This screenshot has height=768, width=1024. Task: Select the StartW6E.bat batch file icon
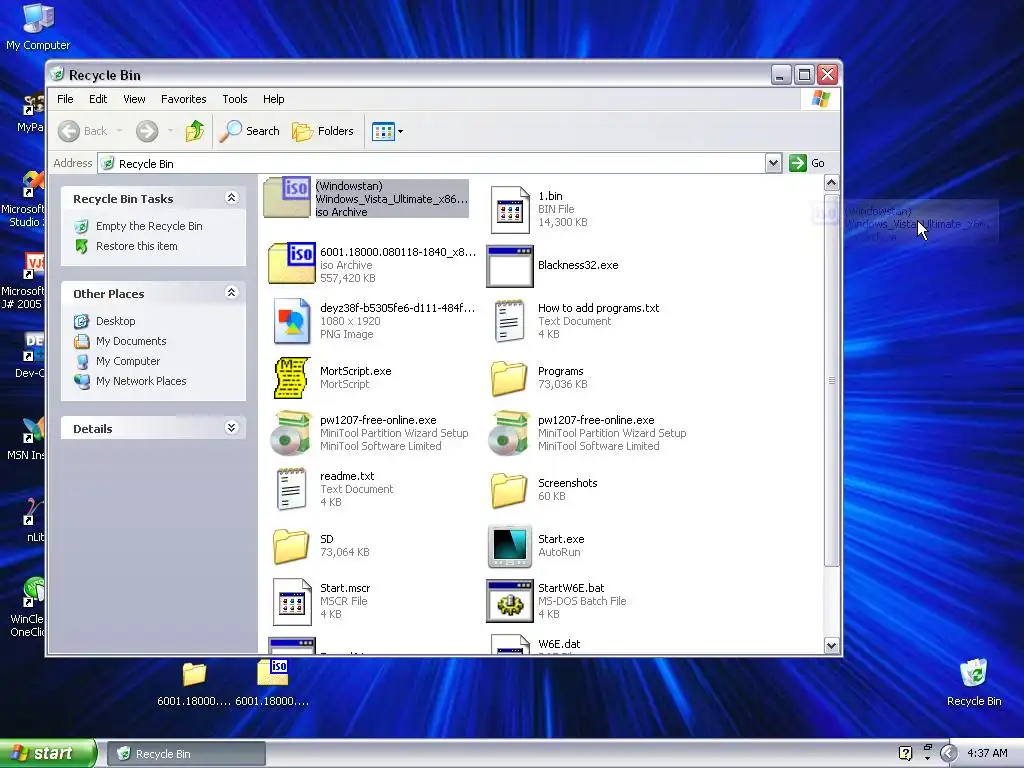pos(510,601)
